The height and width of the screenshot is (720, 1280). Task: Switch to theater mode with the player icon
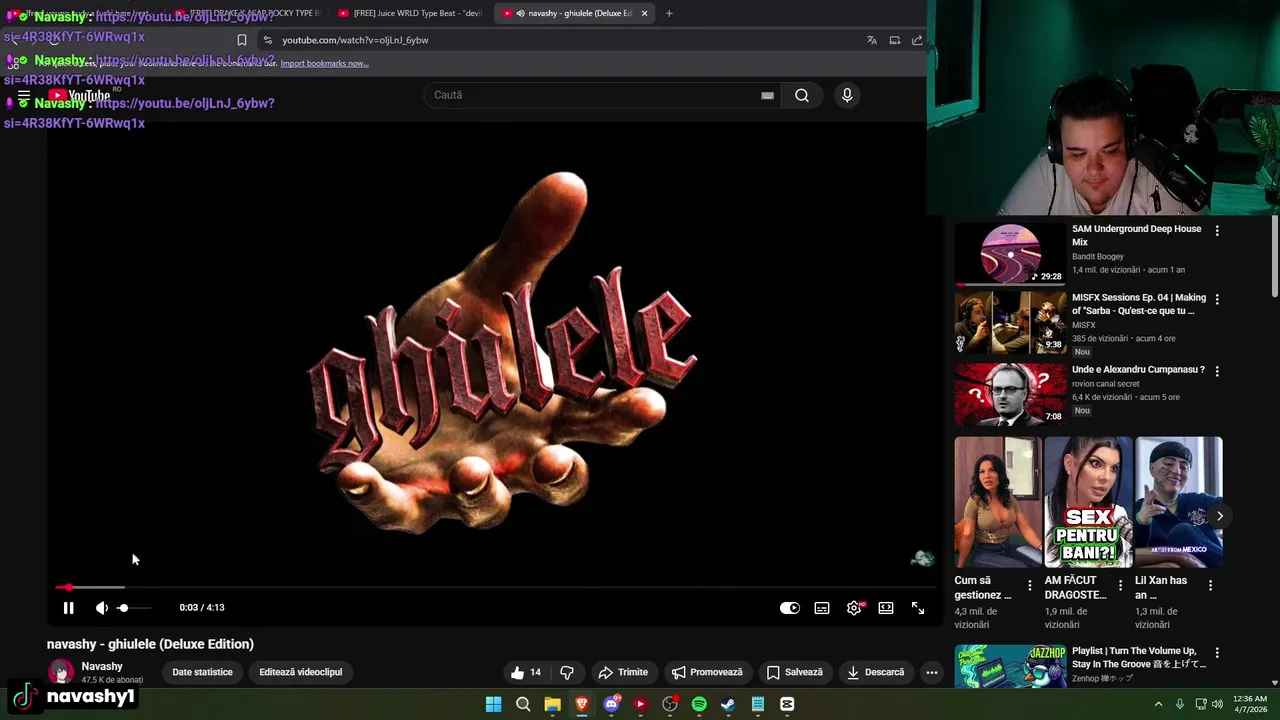point(886,608)
